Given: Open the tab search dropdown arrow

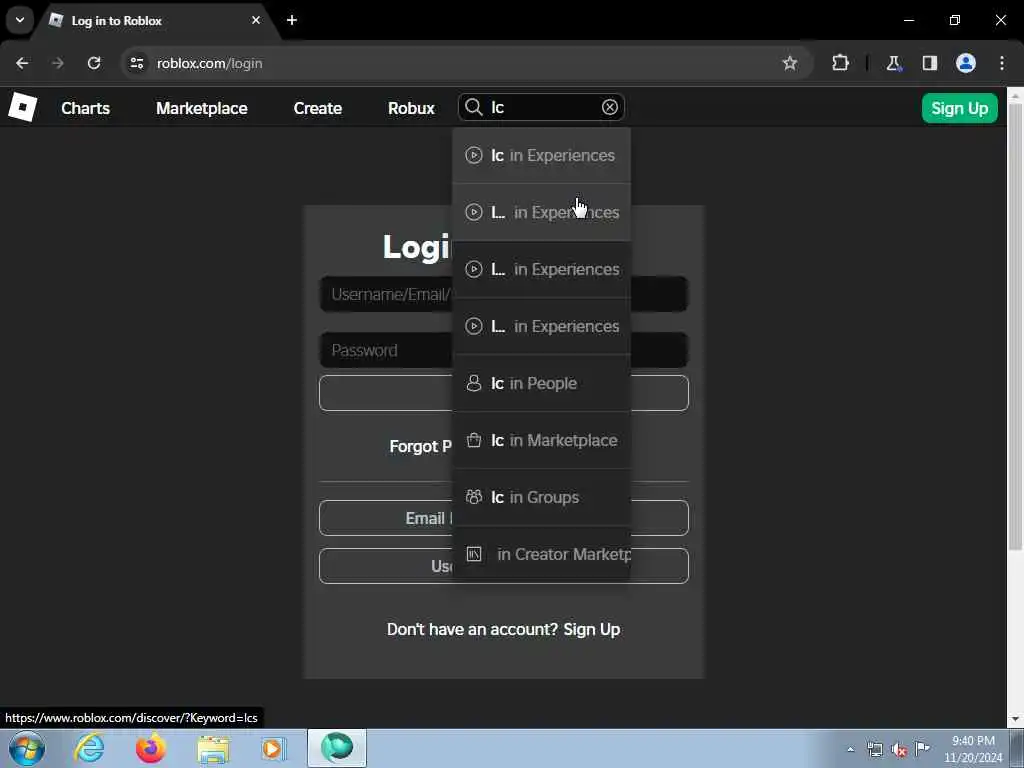Looking at the screenshot, I should pos(20,20).
